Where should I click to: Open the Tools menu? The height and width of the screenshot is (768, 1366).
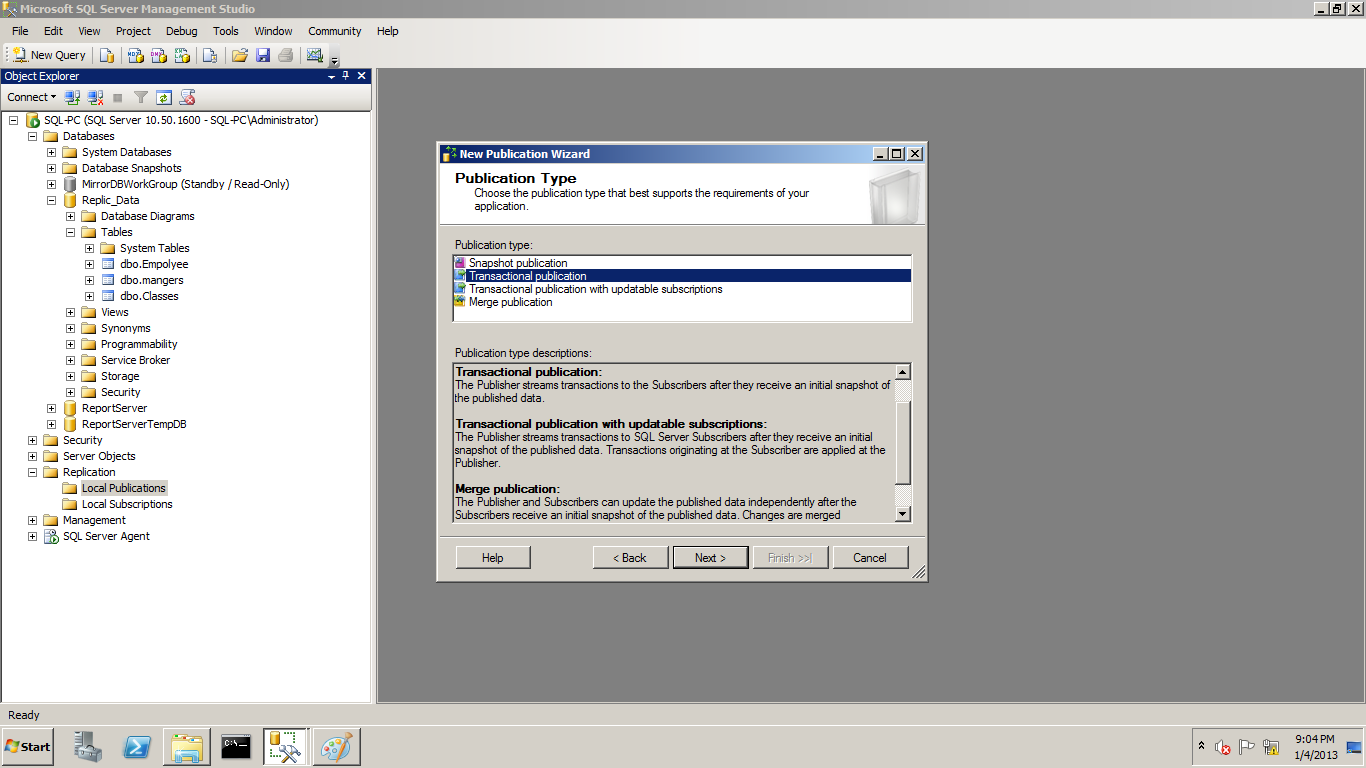coord(225,31)
